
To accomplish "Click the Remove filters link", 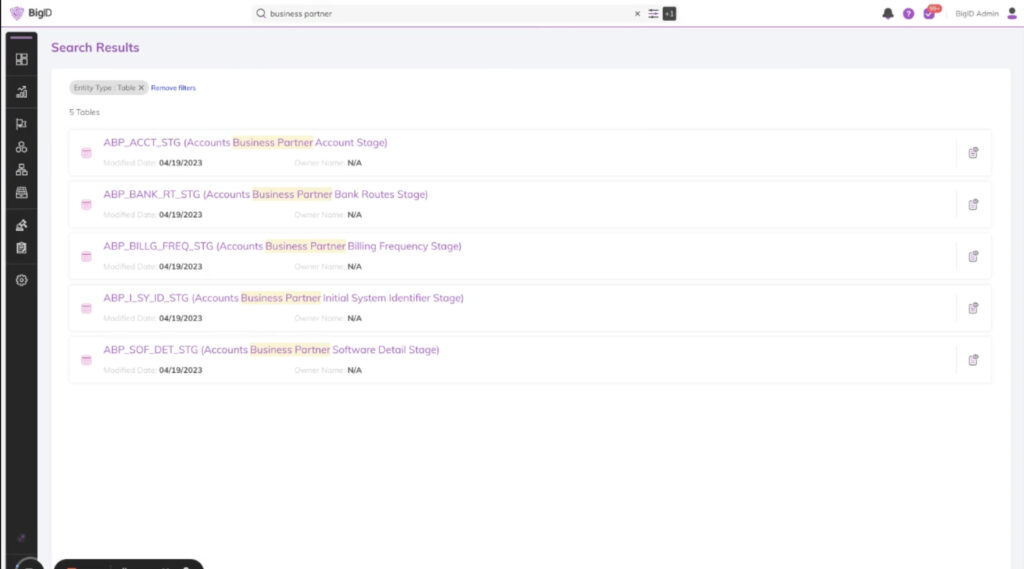I will coord(173,88).
